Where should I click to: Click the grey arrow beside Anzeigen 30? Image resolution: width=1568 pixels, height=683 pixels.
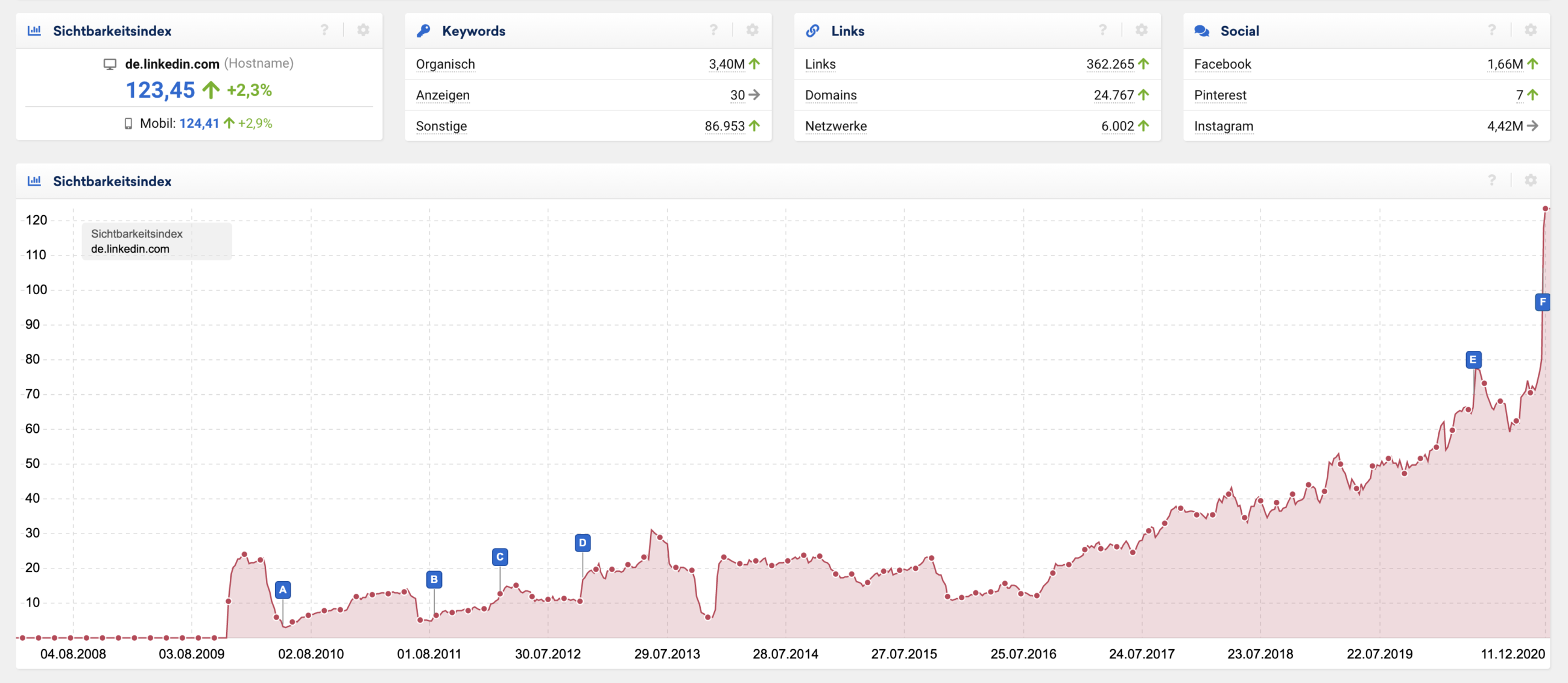coord(754,95)
